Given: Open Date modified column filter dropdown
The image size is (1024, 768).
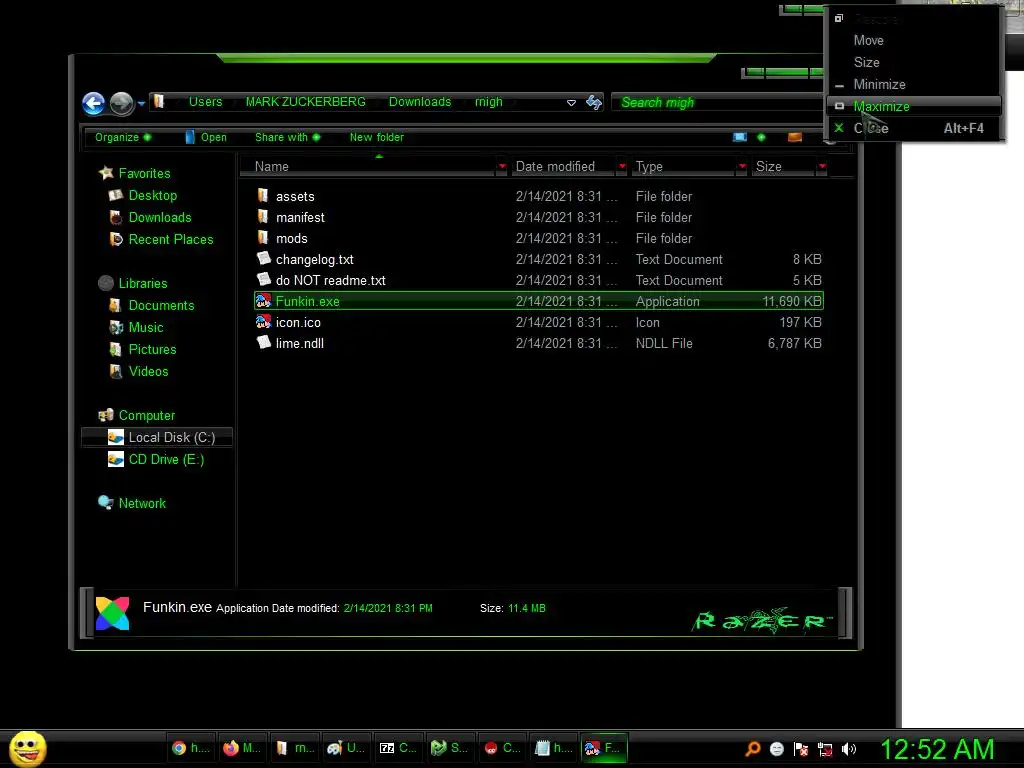Looking at the screenshot, I should [x=622, y=167].
